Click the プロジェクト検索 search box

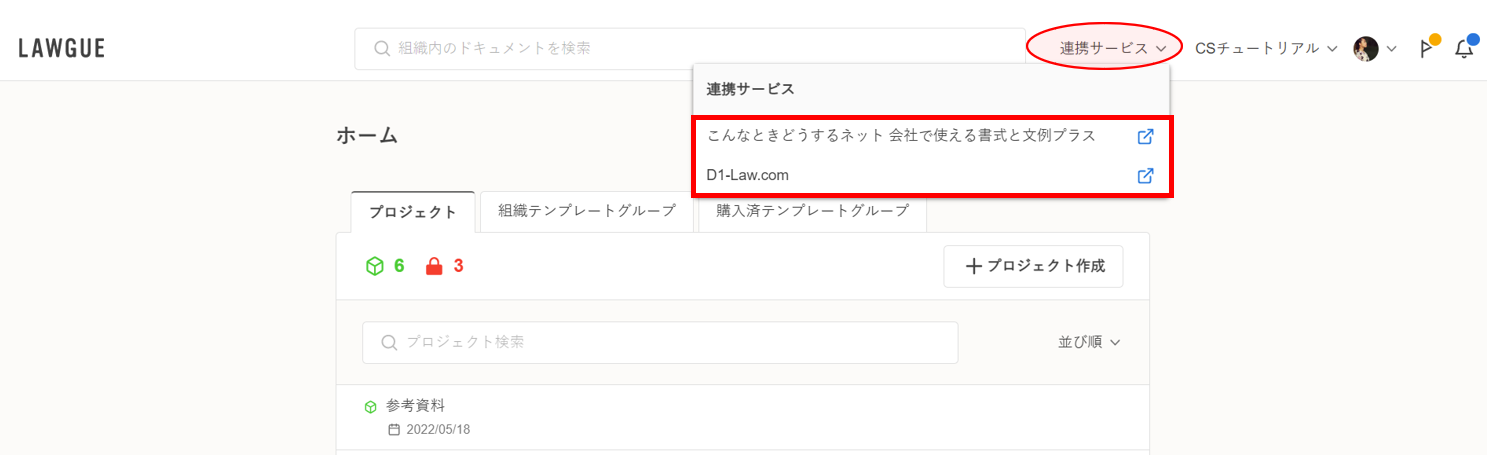pyautogui.click(x=660, y=342)
